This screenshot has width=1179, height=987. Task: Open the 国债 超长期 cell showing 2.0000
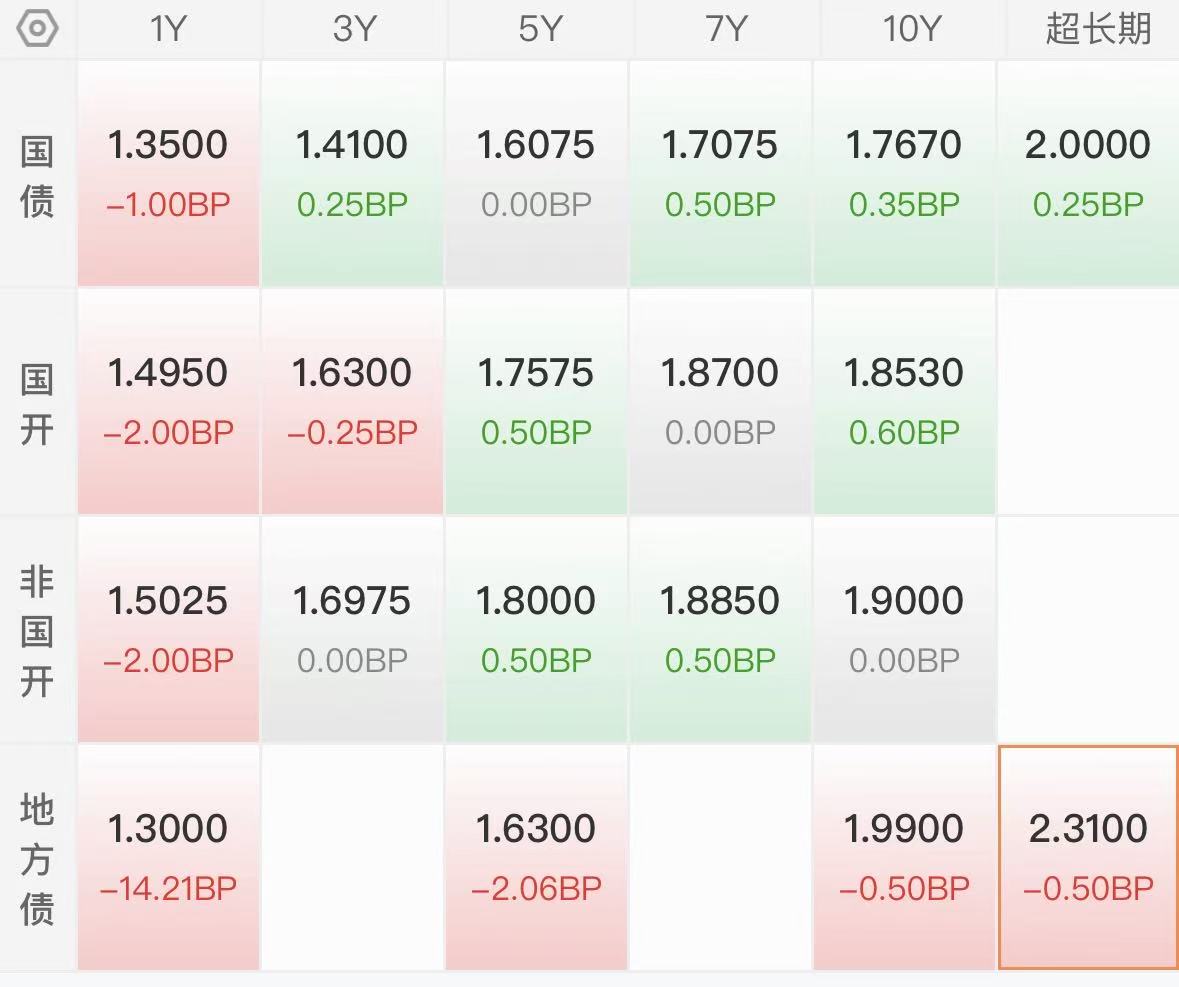tap(1088, 173)
